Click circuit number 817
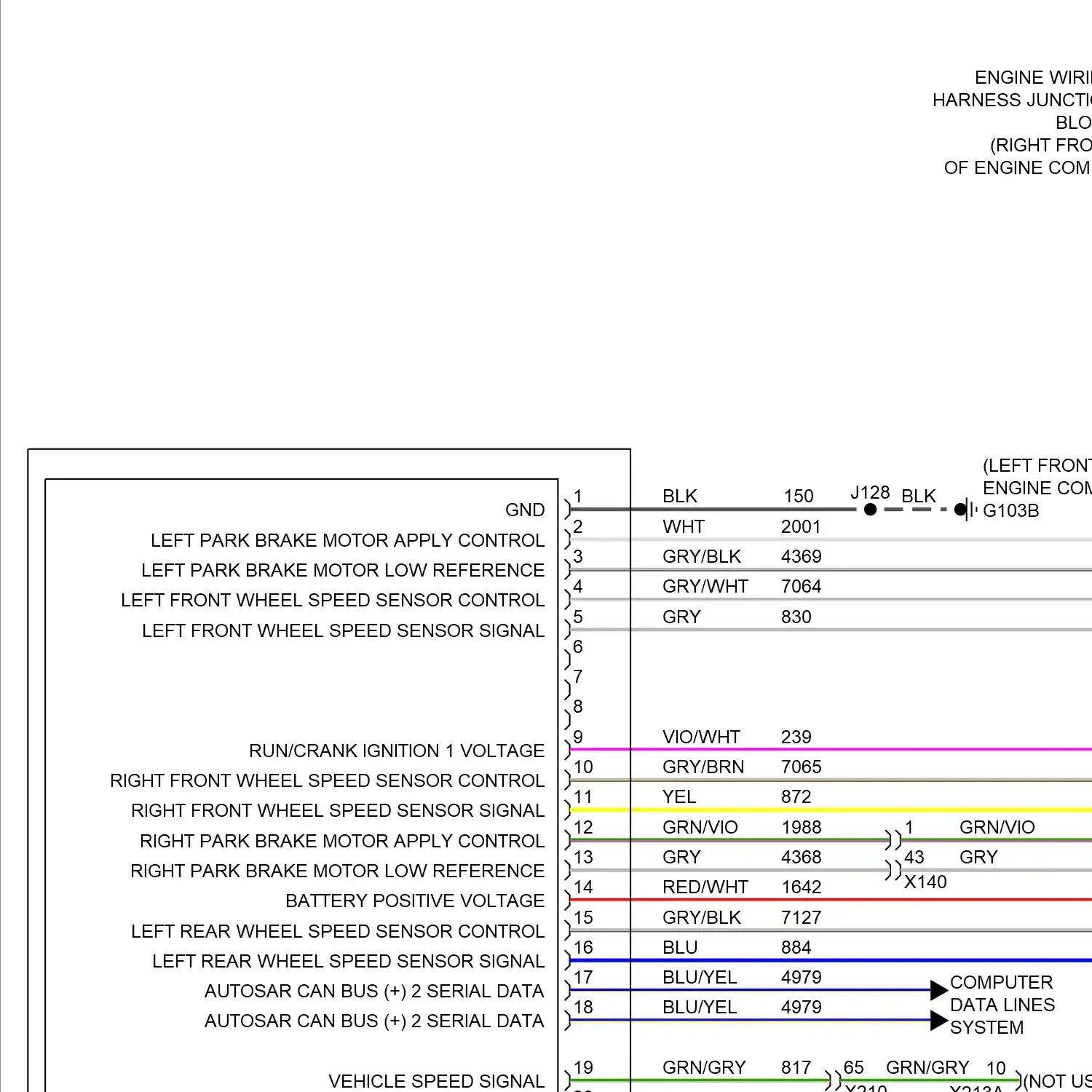The width and height of the screenshot is (1092, 1092). [796, 1067]
